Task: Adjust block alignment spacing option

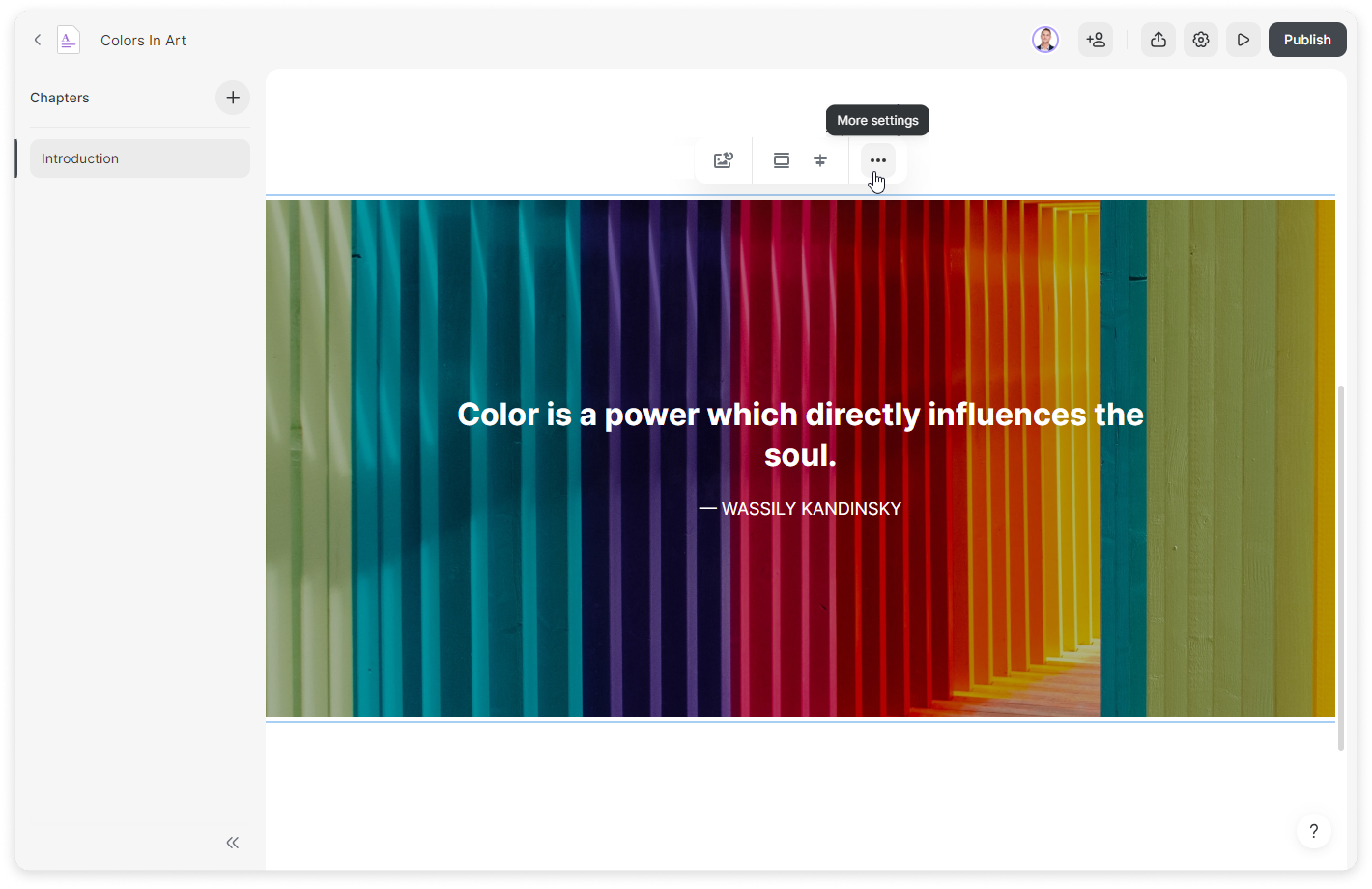Action: [x=820, y=160]
